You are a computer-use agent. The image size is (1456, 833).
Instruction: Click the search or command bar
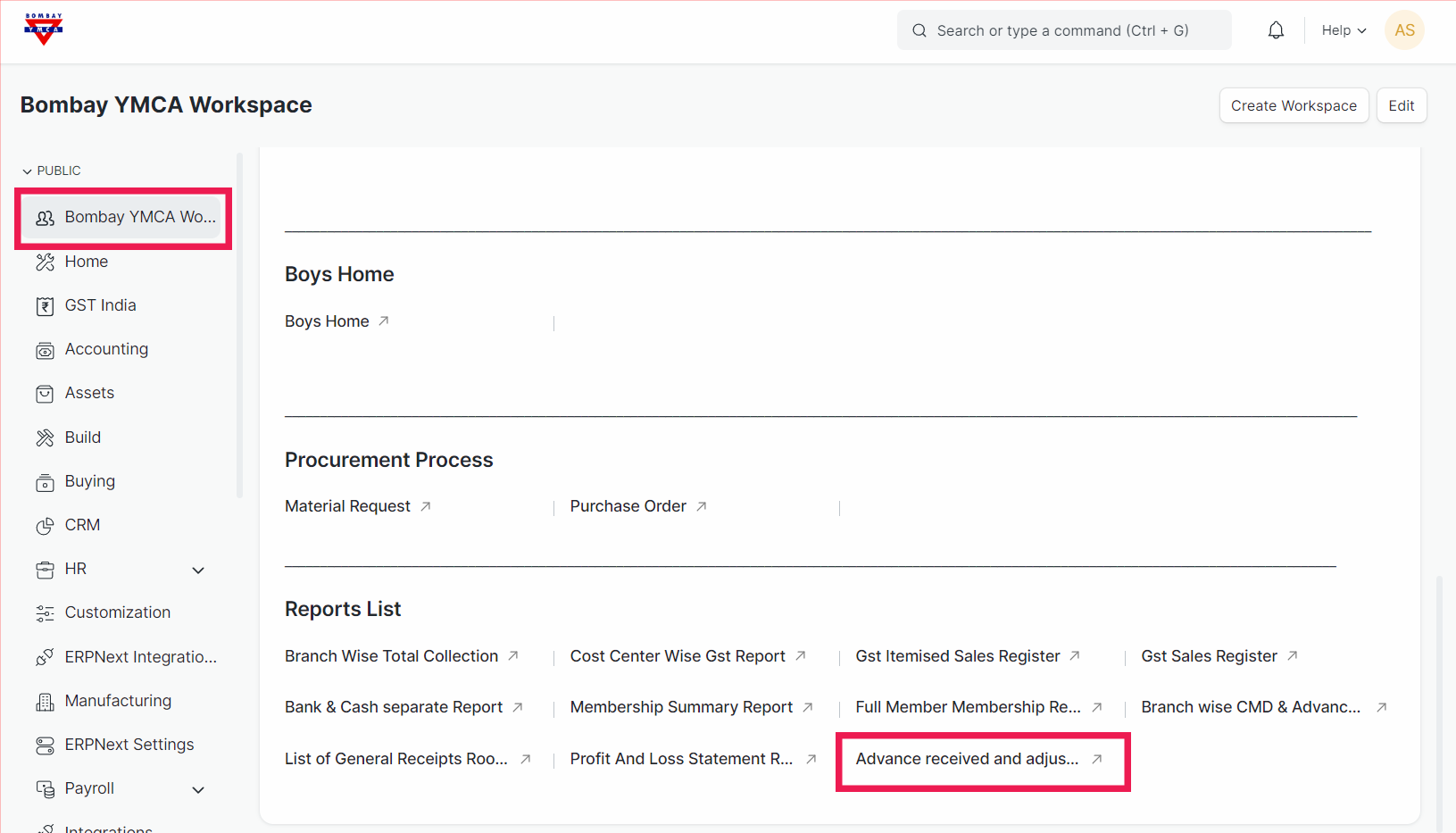(1063, 30)
